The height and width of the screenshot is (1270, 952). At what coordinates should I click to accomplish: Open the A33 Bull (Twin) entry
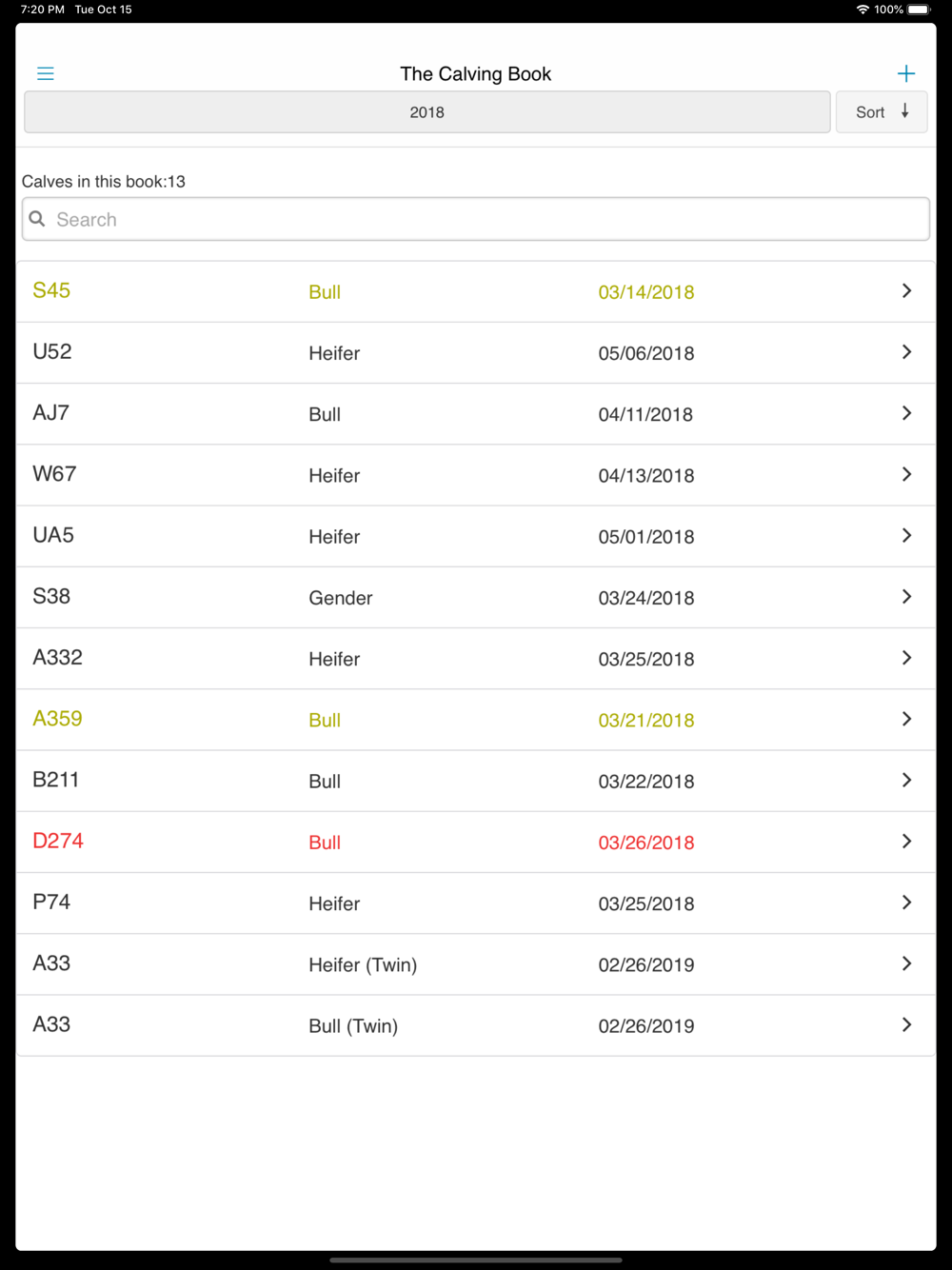point(353,1025)
